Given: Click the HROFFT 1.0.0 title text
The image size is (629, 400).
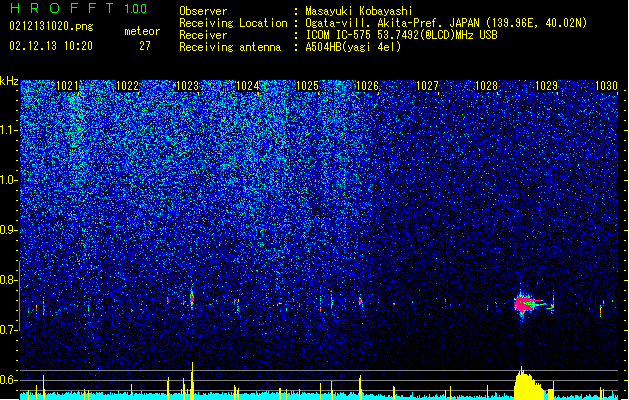Looking at the screenshot, I should pyautogui.click(x=78, y=8).
